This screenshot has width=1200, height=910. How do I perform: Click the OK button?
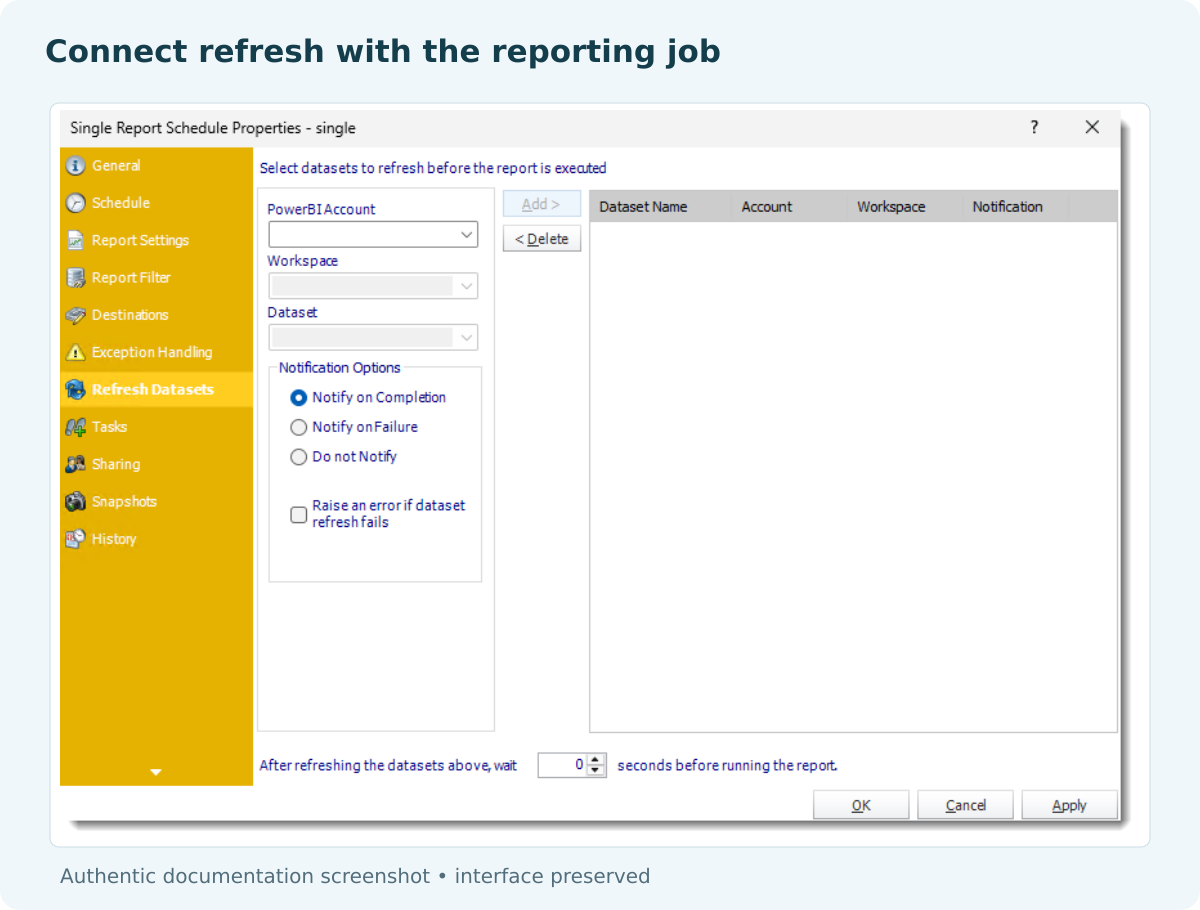coord(861,805)
